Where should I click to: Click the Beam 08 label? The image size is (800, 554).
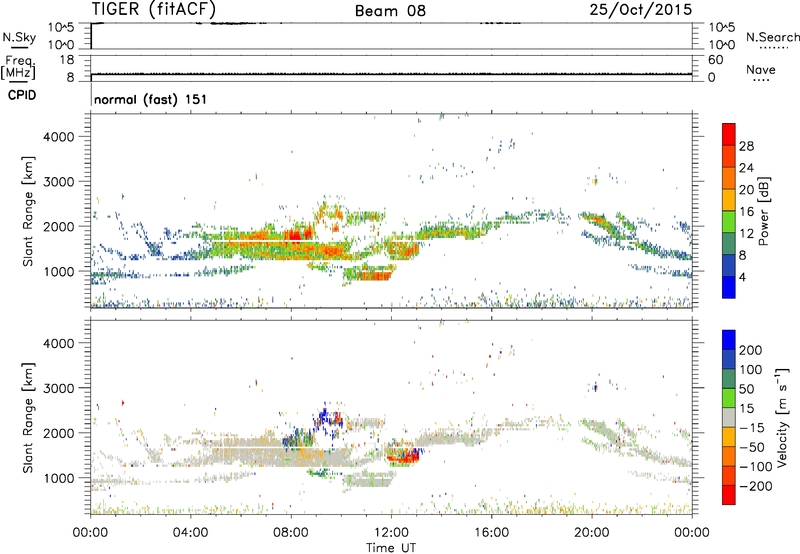coord(390,11)
